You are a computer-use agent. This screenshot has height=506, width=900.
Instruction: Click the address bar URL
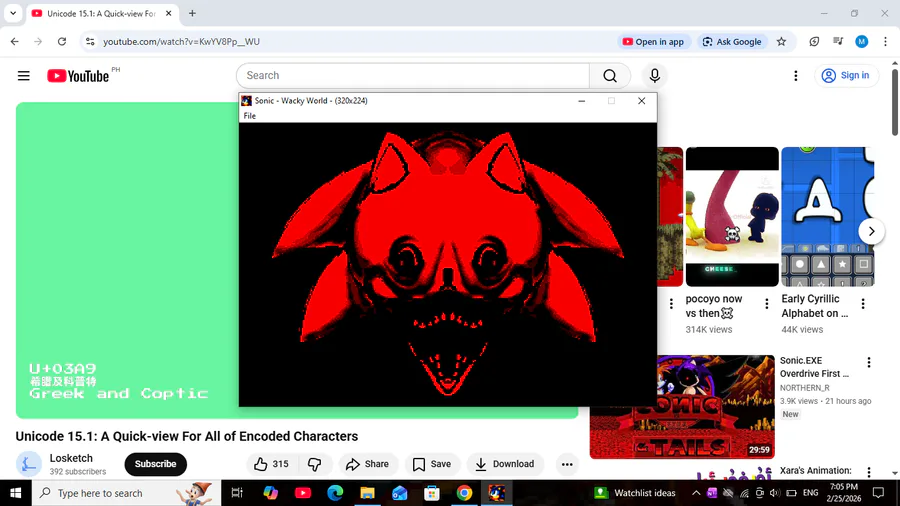click(x=181, y=41)
